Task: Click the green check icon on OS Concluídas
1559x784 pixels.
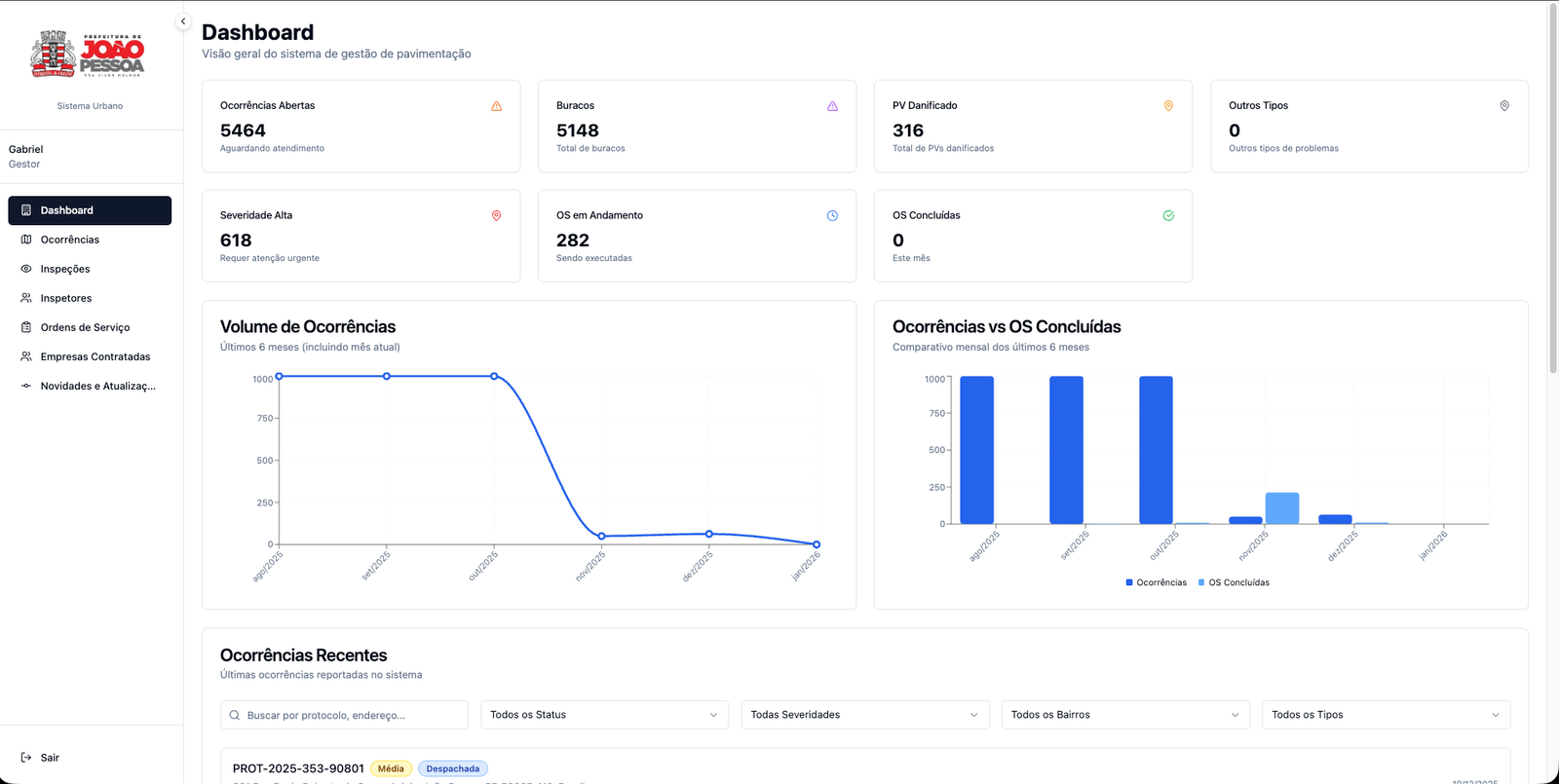Action: point(1168,216)
